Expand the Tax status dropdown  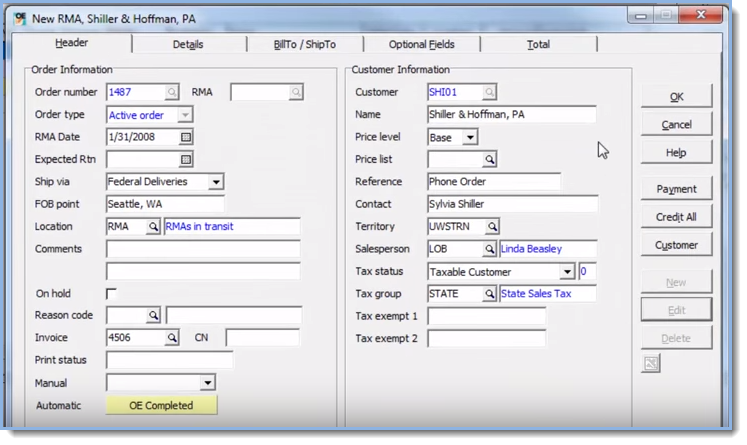(x=567, y=272)
